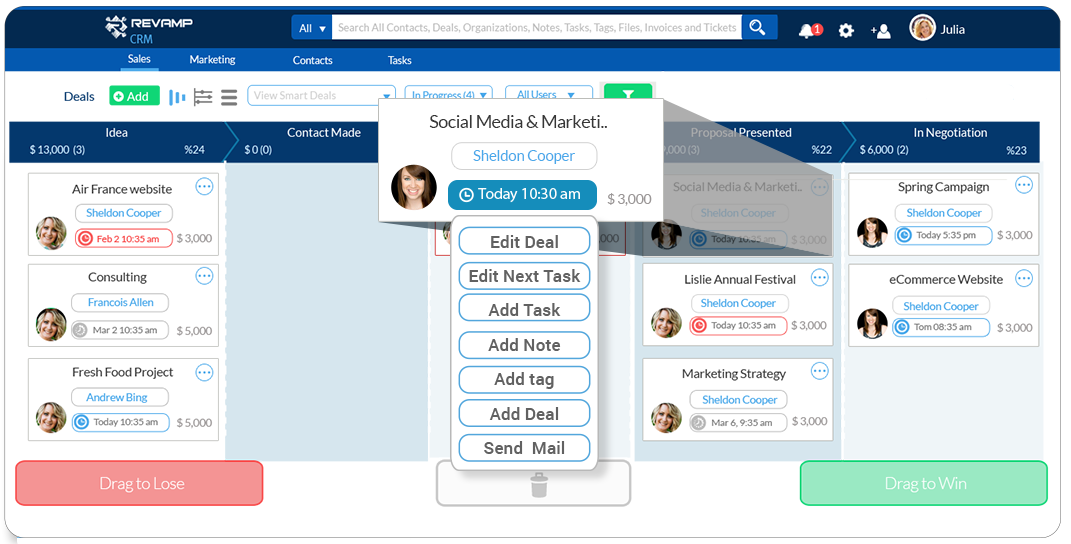Click the search magnifier button
This screenshot has width=1071, height=544.
[758, 28]
